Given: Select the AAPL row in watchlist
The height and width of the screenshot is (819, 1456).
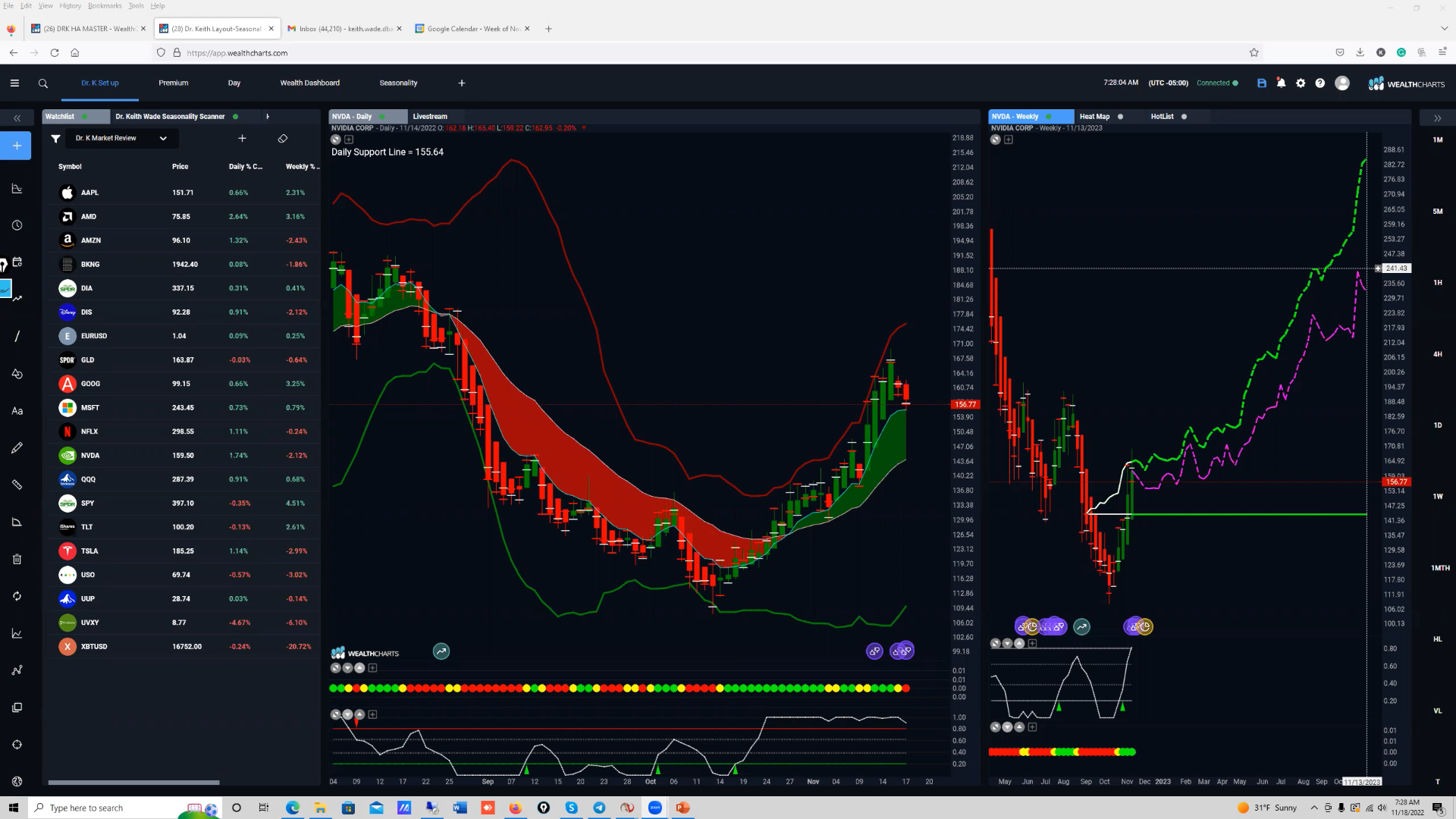Looking at the screenshot, I should 186,193.
